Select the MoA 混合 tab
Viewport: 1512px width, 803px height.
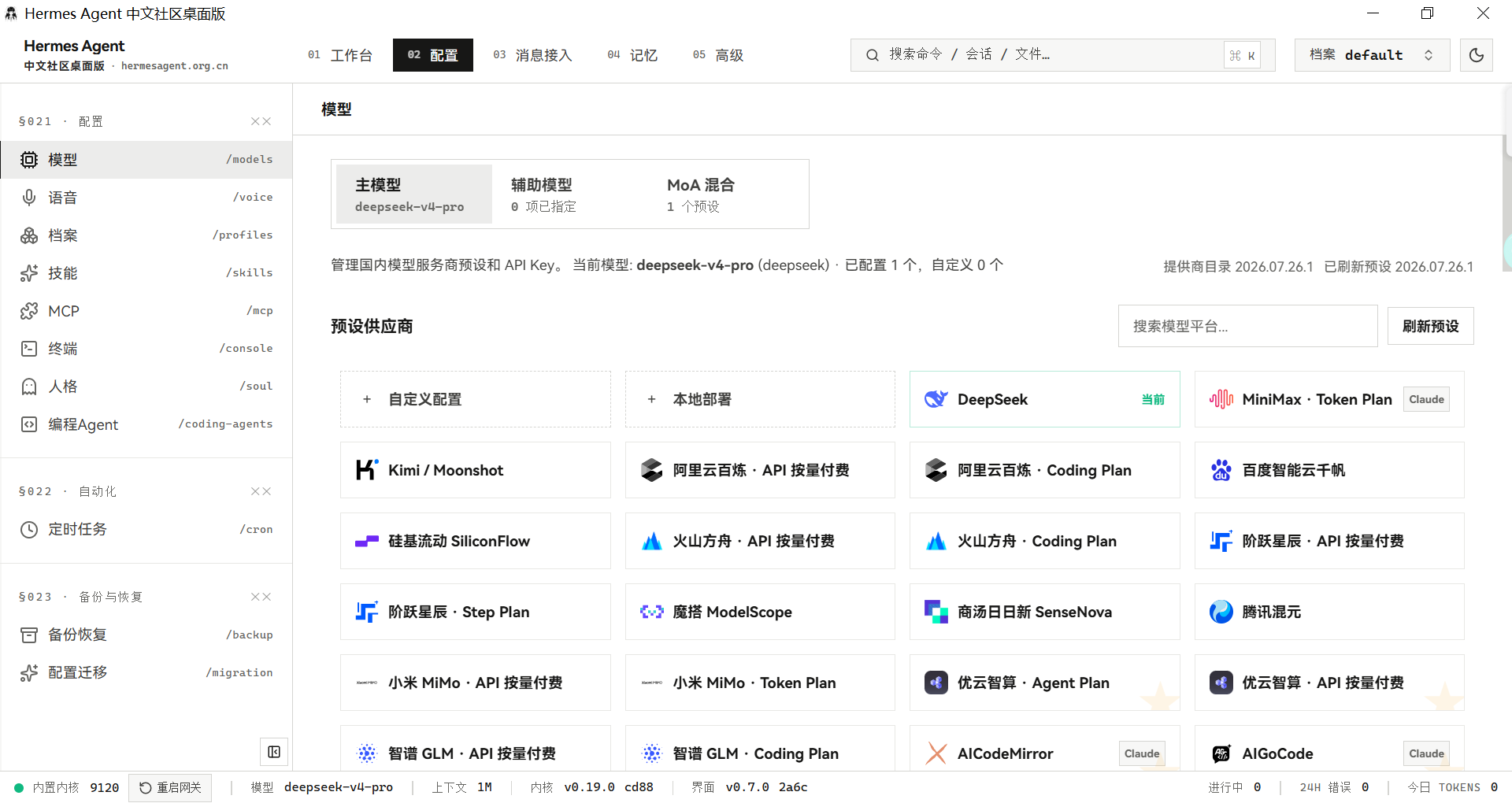[x=726, y=194]
